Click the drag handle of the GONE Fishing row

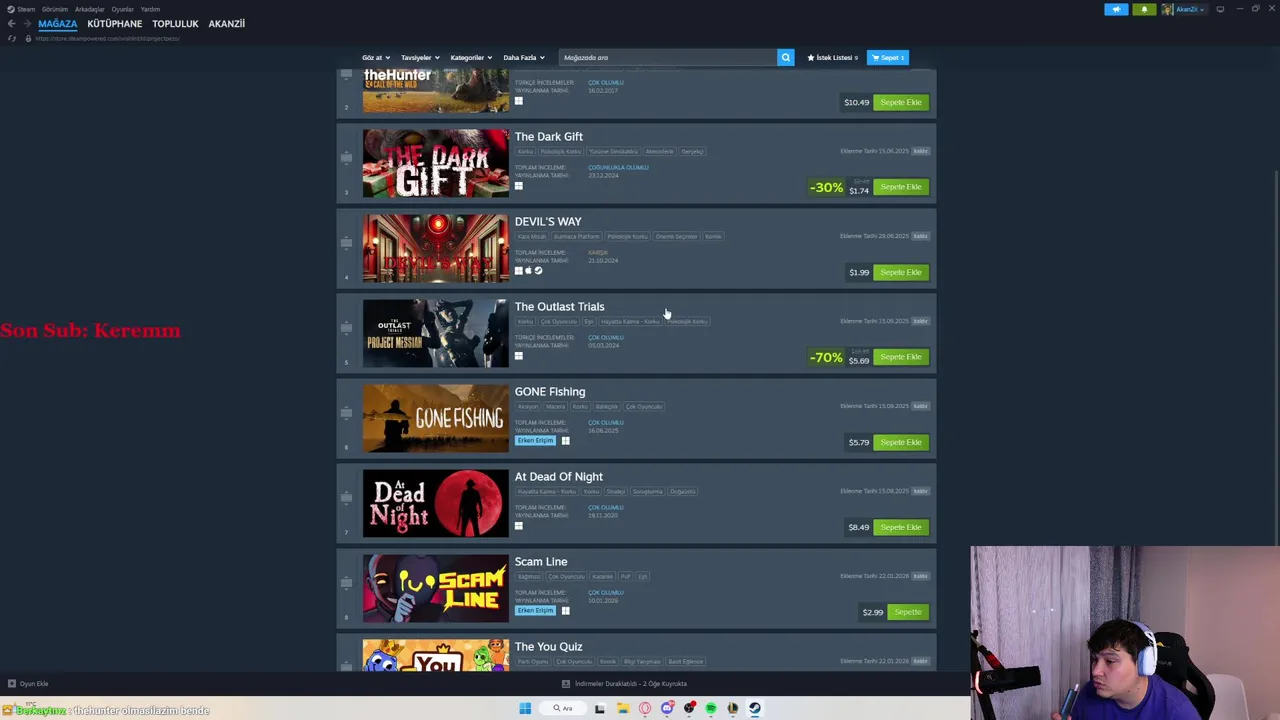tap(347, 413)
